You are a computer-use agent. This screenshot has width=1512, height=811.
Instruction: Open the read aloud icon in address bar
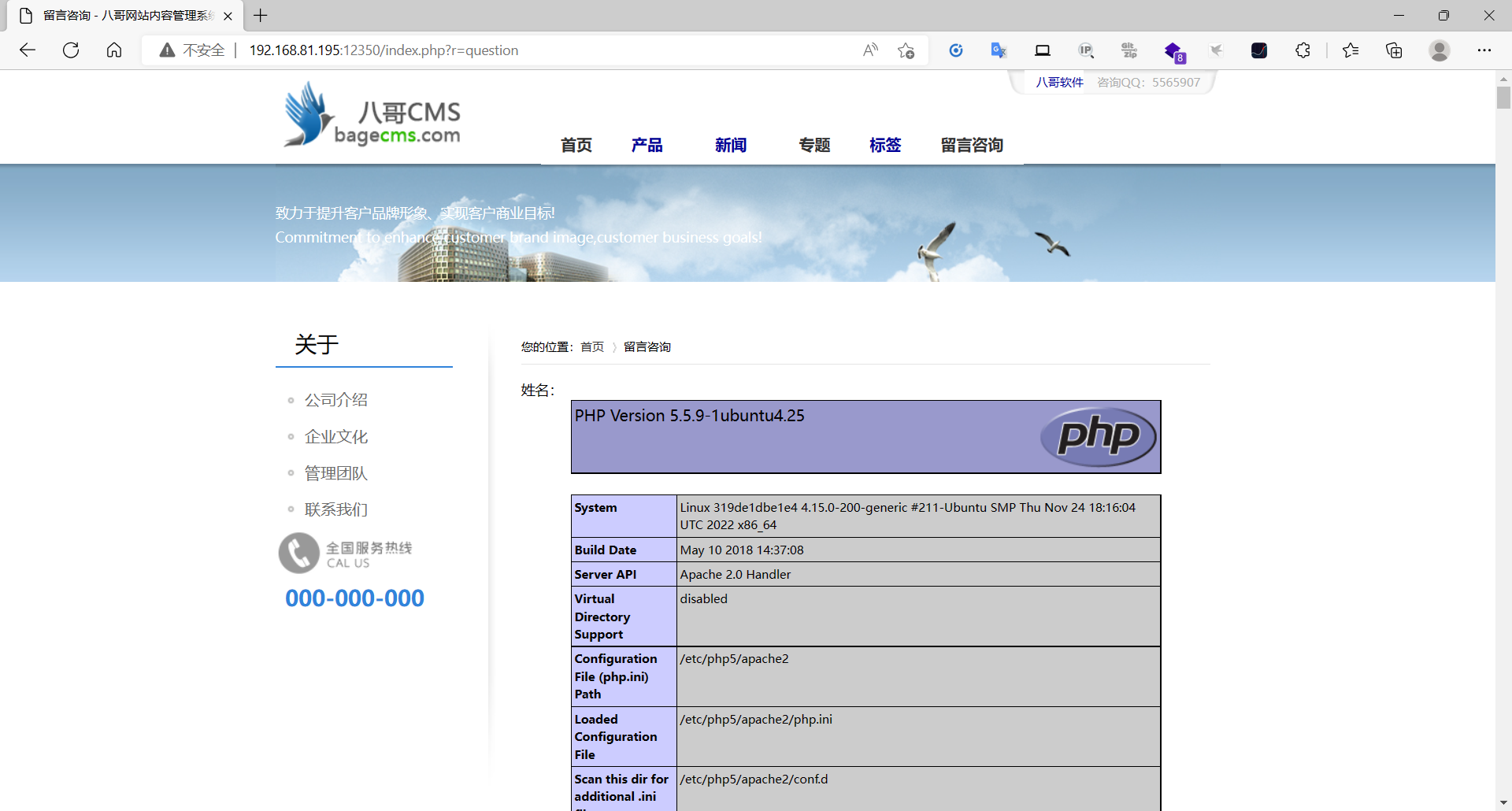click(870, 50)
